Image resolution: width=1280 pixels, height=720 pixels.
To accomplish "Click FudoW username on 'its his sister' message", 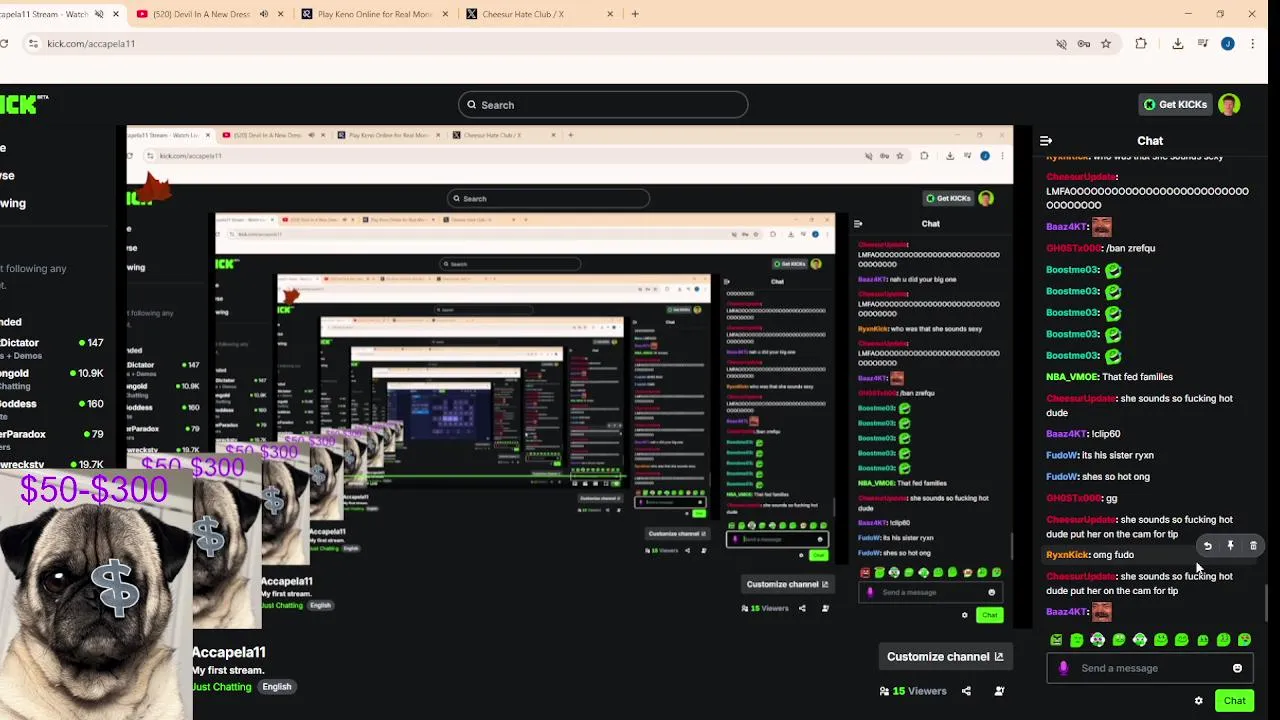I will click(x=1061, y=455).
